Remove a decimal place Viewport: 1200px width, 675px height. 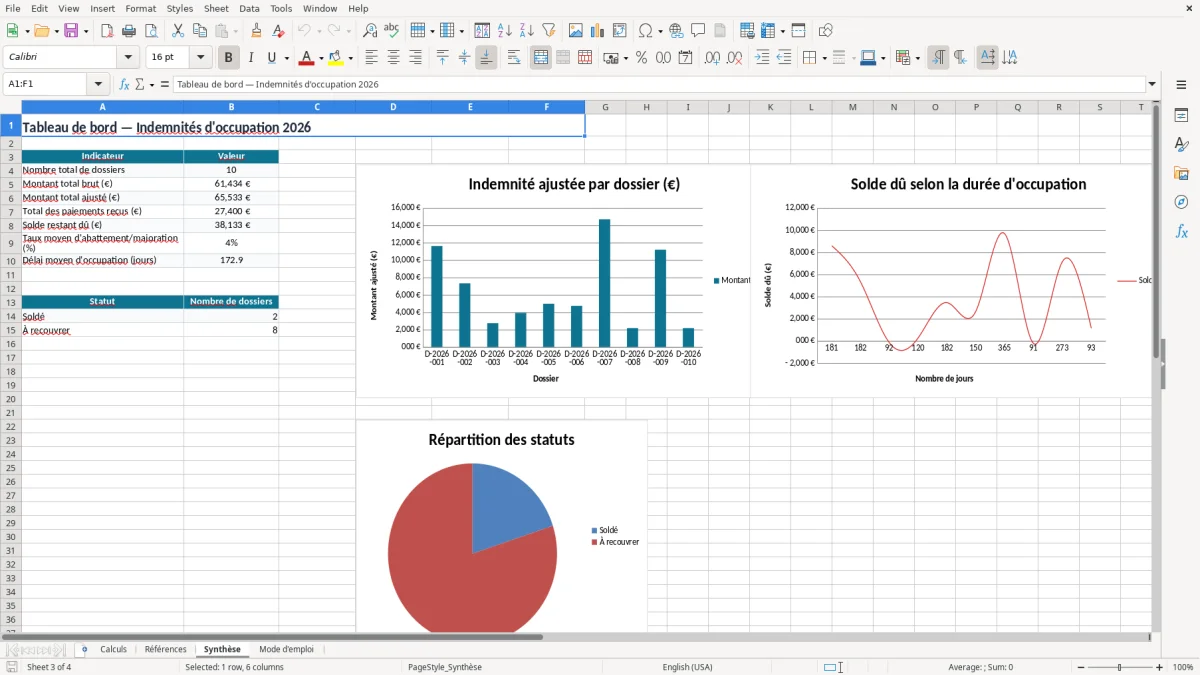click(x=734, y=58)
